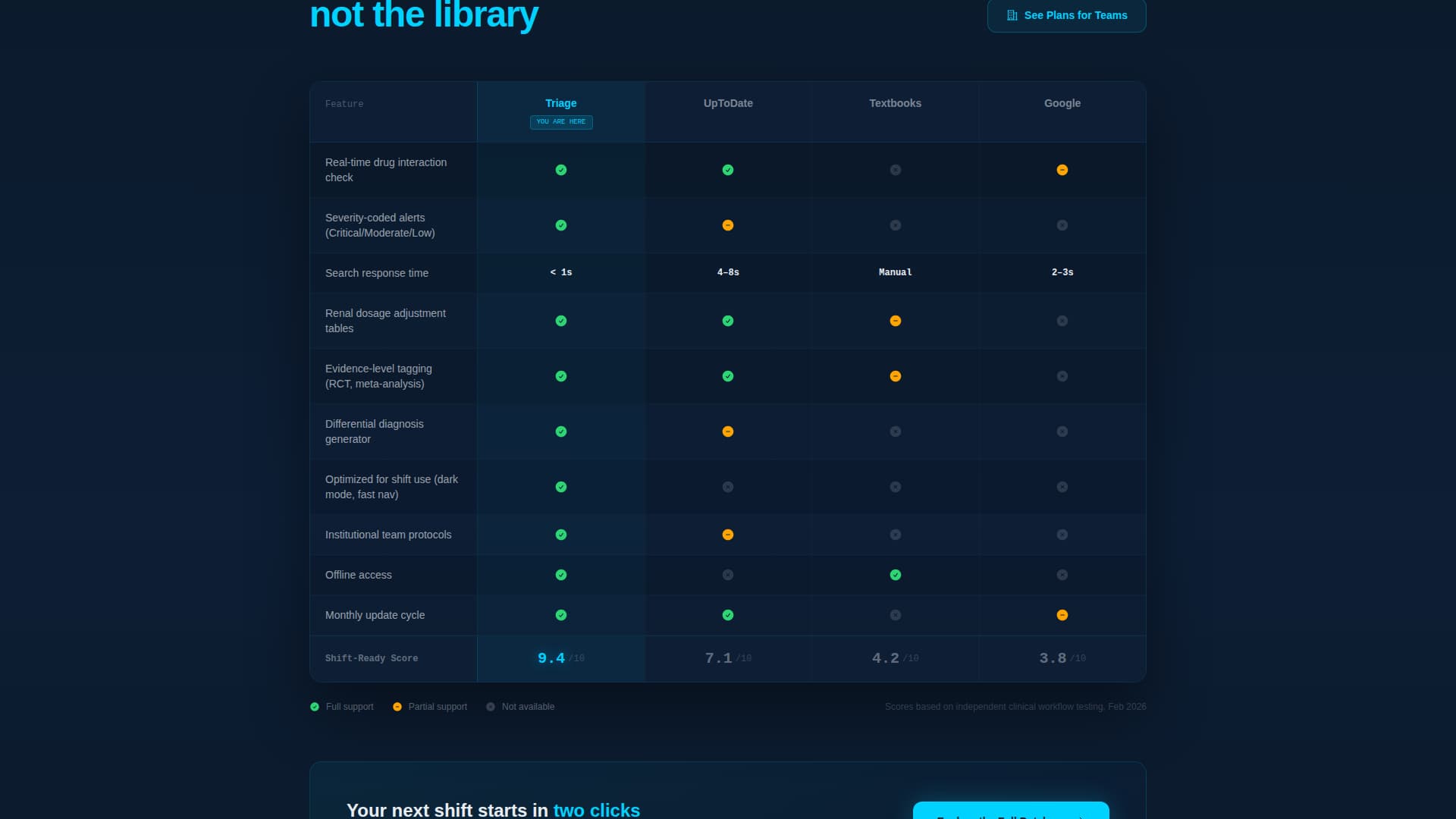Click the "< 1s" Triage response time
The height and width of the screenshot is (819, 1456).
click(x=561, y=272)
